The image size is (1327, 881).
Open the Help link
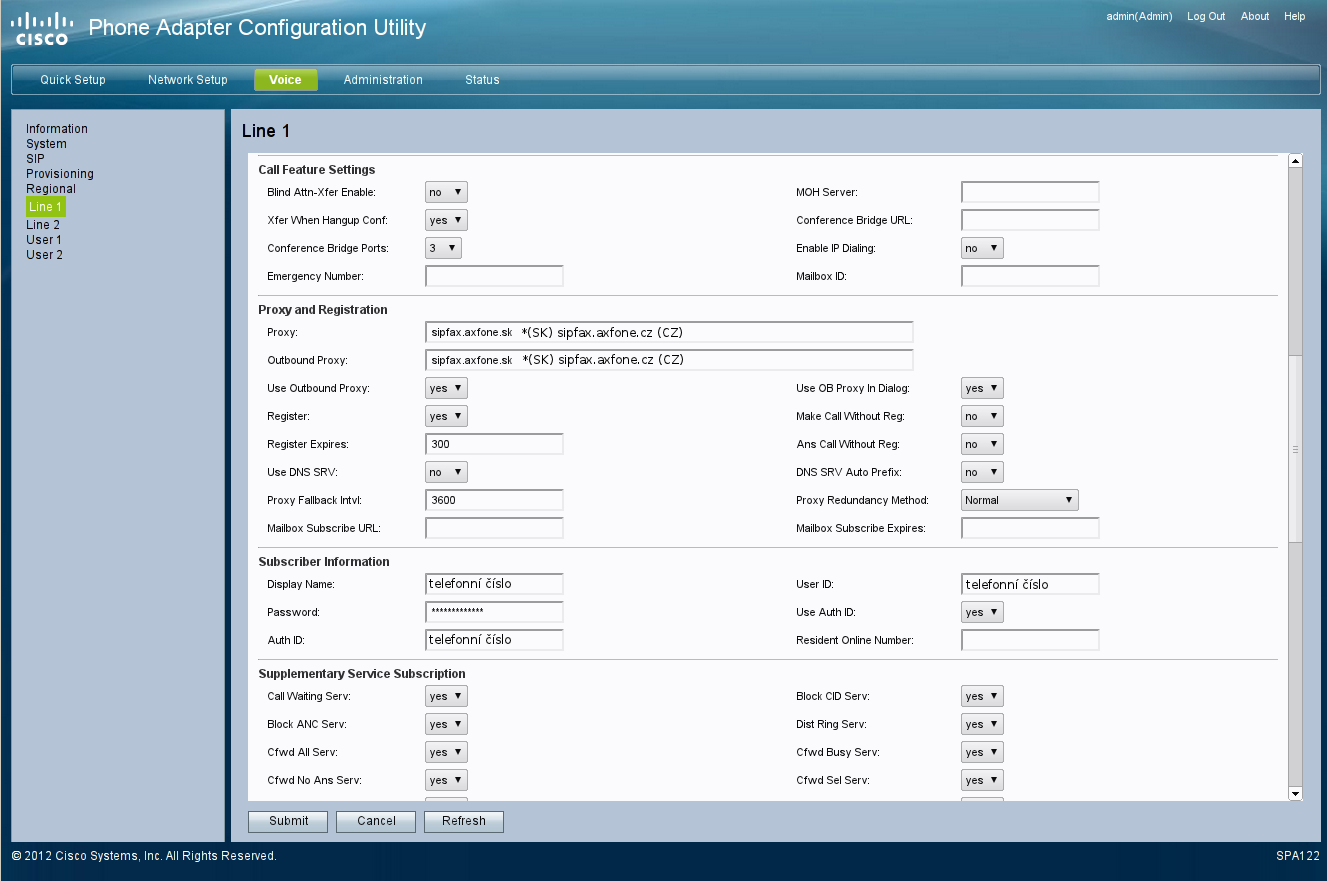(x=1294, y=17)
